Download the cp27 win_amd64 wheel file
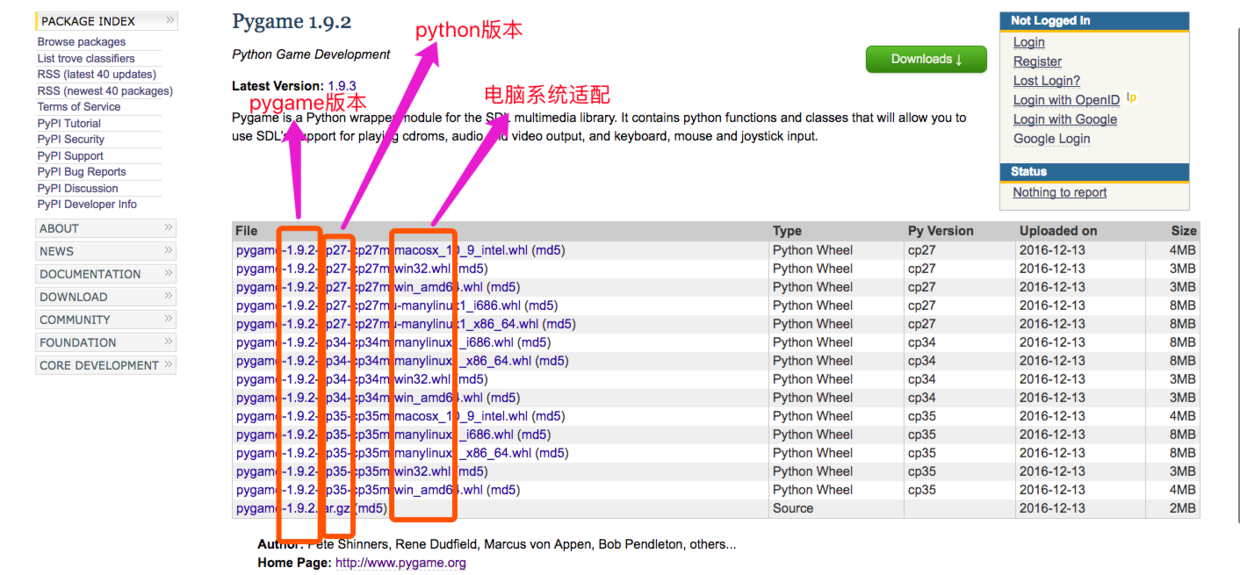The height and width of the screenshot is (575, 1240). 360,287
